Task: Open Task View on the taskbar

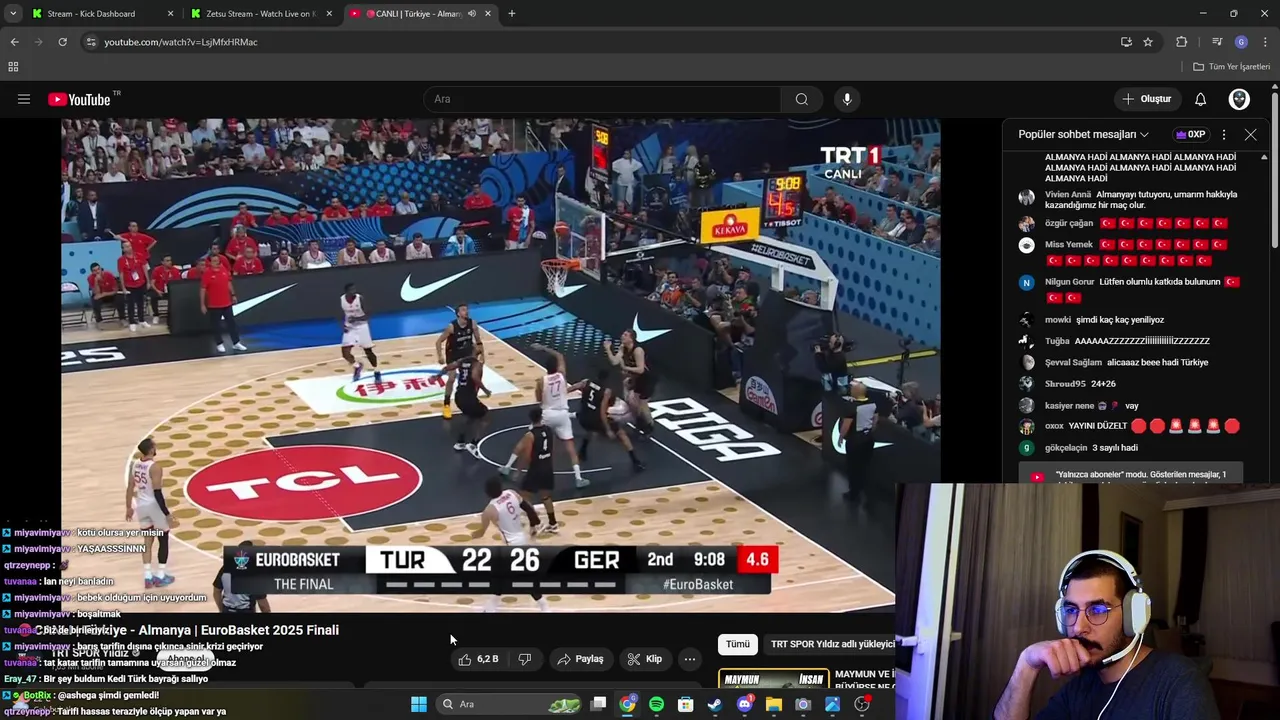Action: [598, 704]
